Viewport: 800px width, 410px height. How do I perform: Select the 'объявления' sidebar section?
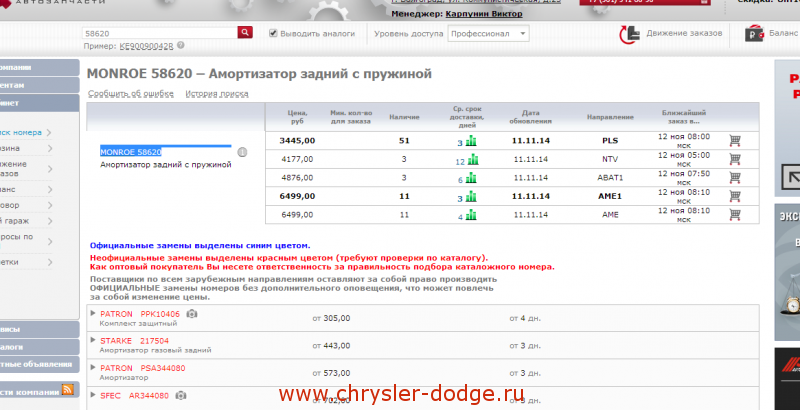(x=39, y=364)
